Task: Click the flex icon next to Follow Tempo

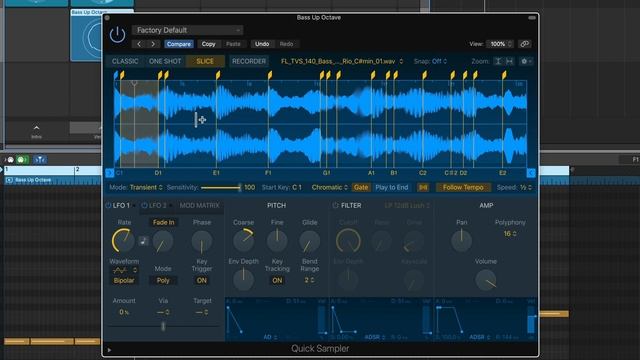Action: (x=423, y=187)
